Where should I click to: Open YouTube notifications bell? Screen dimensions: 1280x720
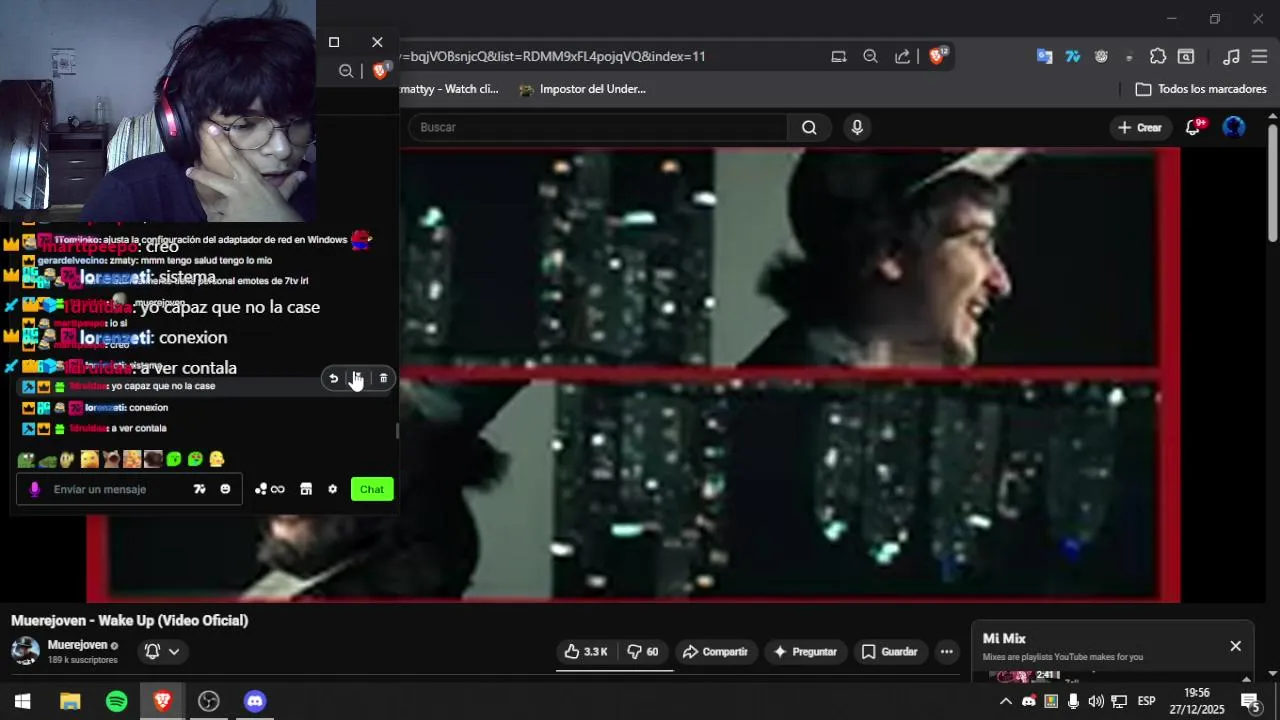pos(1194,127)
